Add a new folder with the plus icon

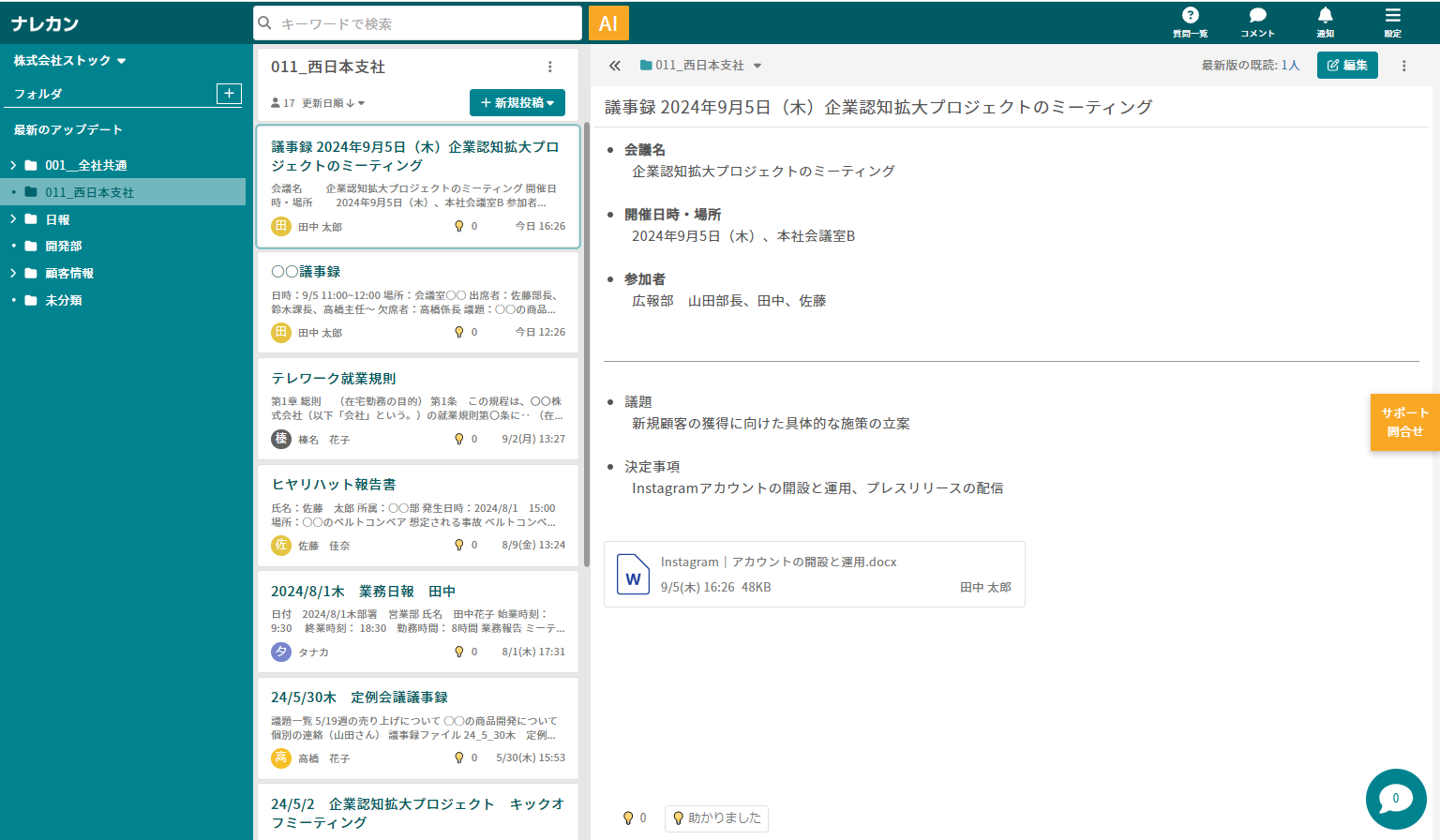[229, 93]
